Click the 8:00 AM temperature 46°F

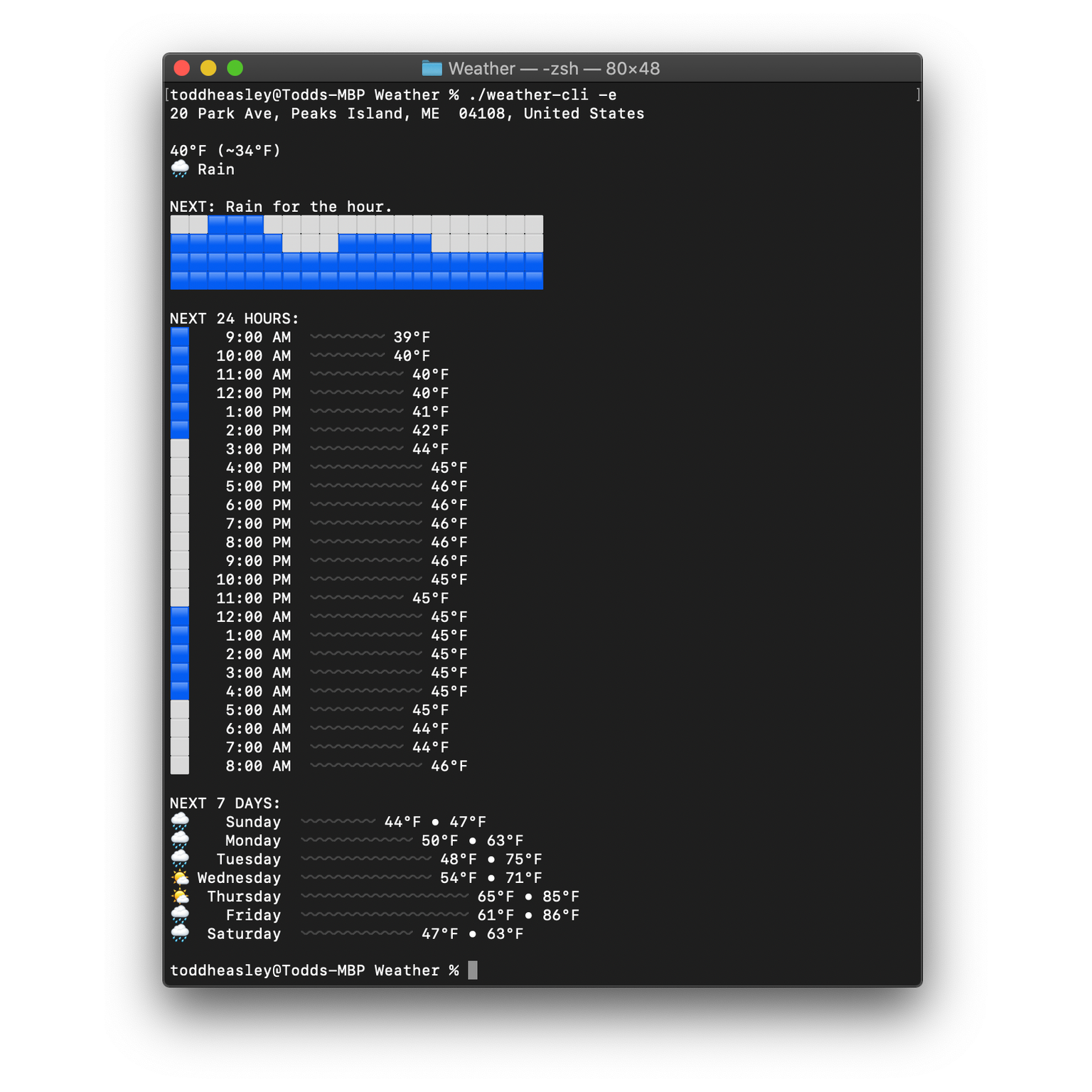[449, 766]
